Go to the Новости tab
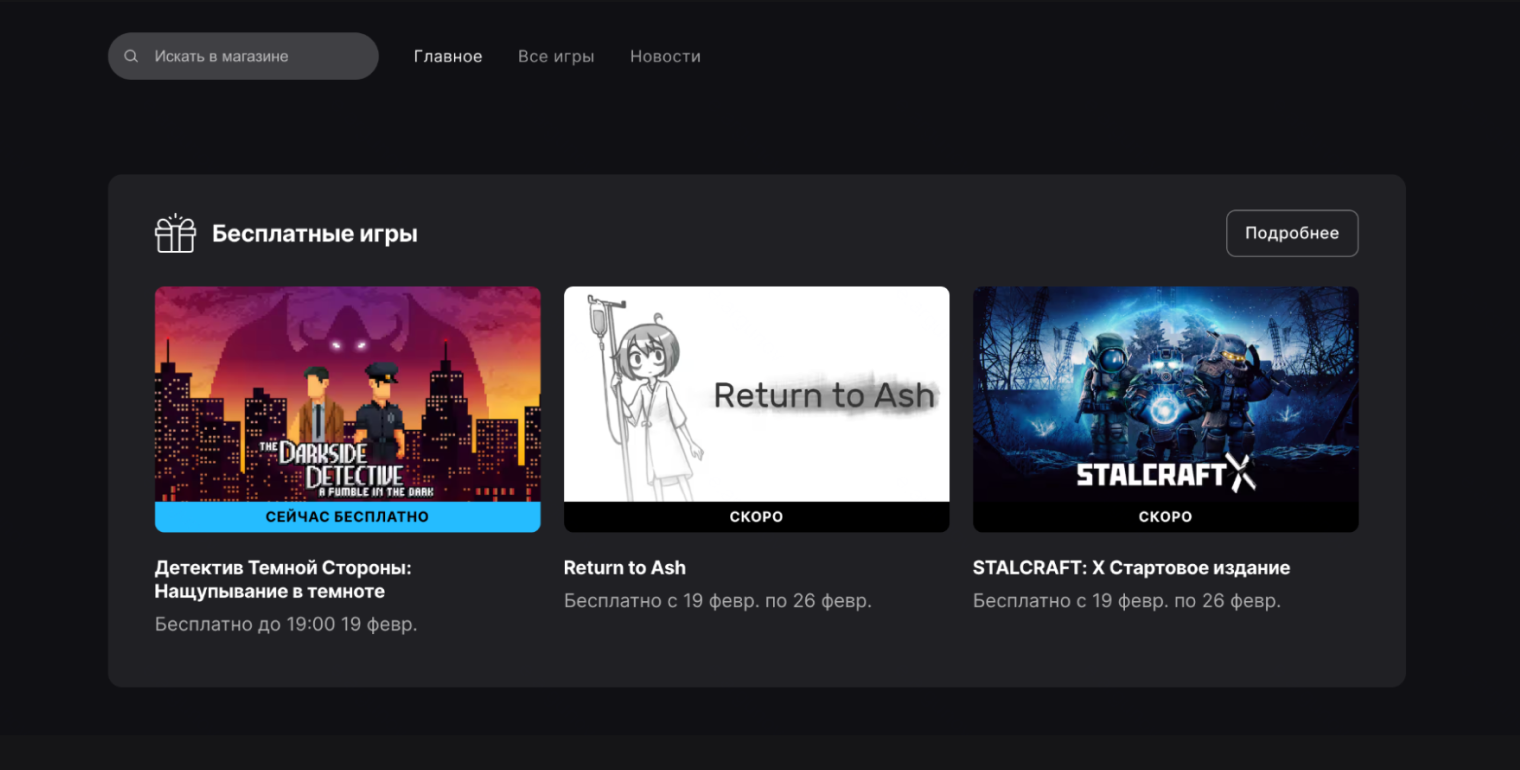Screen dimensions: 1520x770 (665, 56)
